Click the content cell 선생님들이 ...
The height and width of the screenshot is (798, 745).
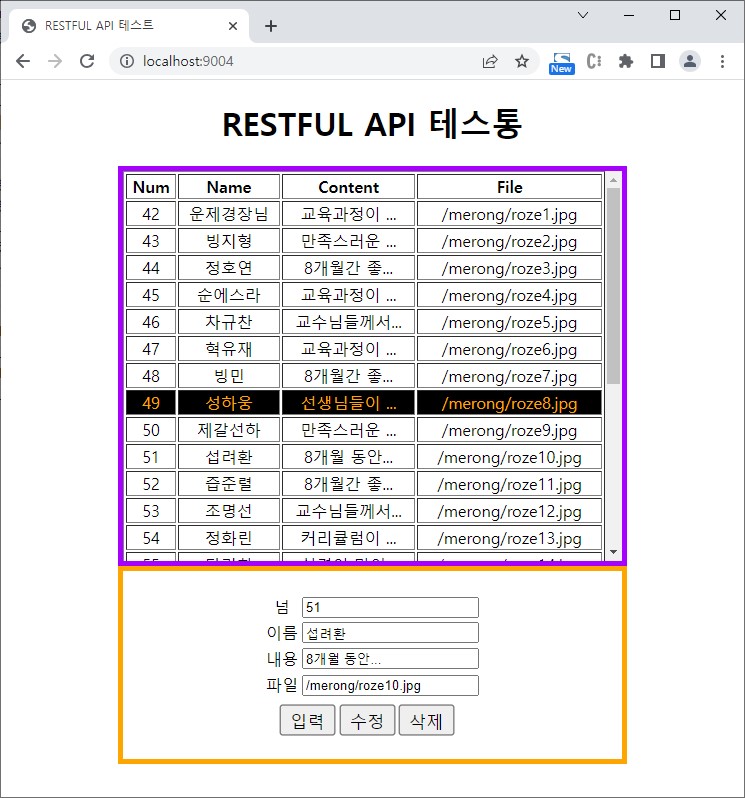point(349,403)
